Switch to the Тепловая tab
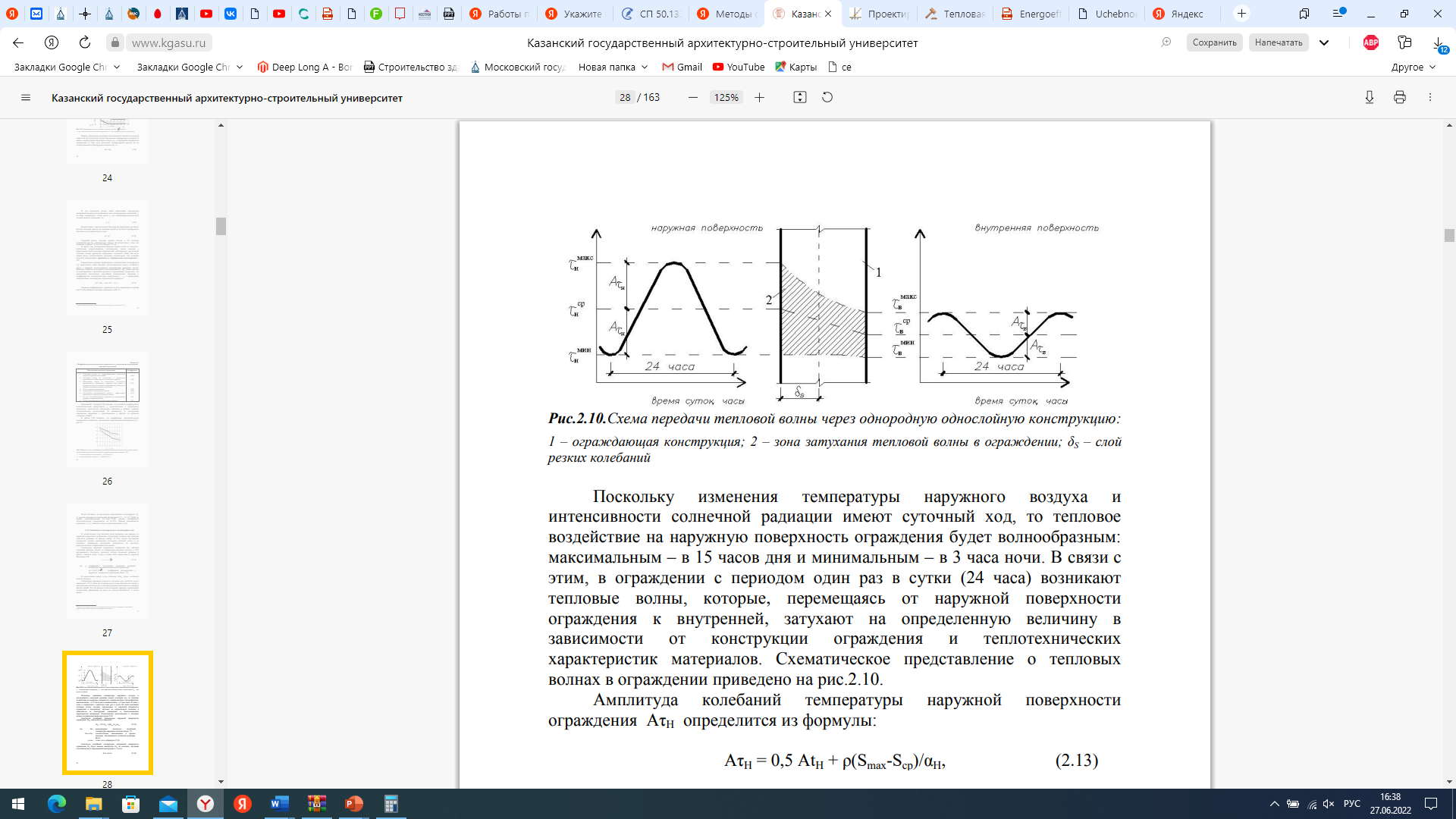 click(x=954, y=14)
